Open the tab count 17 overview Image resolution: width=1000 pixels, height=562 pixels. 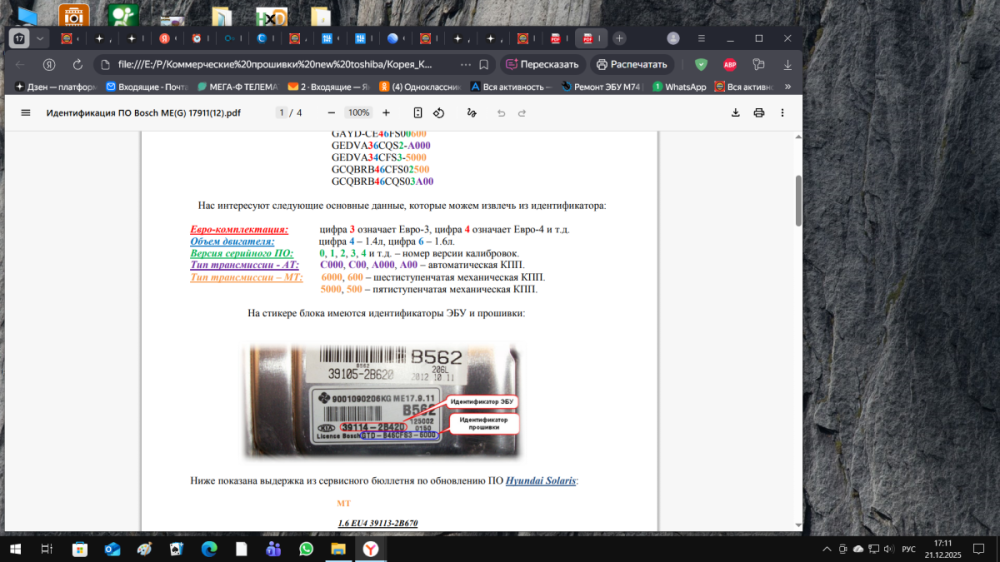(x=19, y=38)
